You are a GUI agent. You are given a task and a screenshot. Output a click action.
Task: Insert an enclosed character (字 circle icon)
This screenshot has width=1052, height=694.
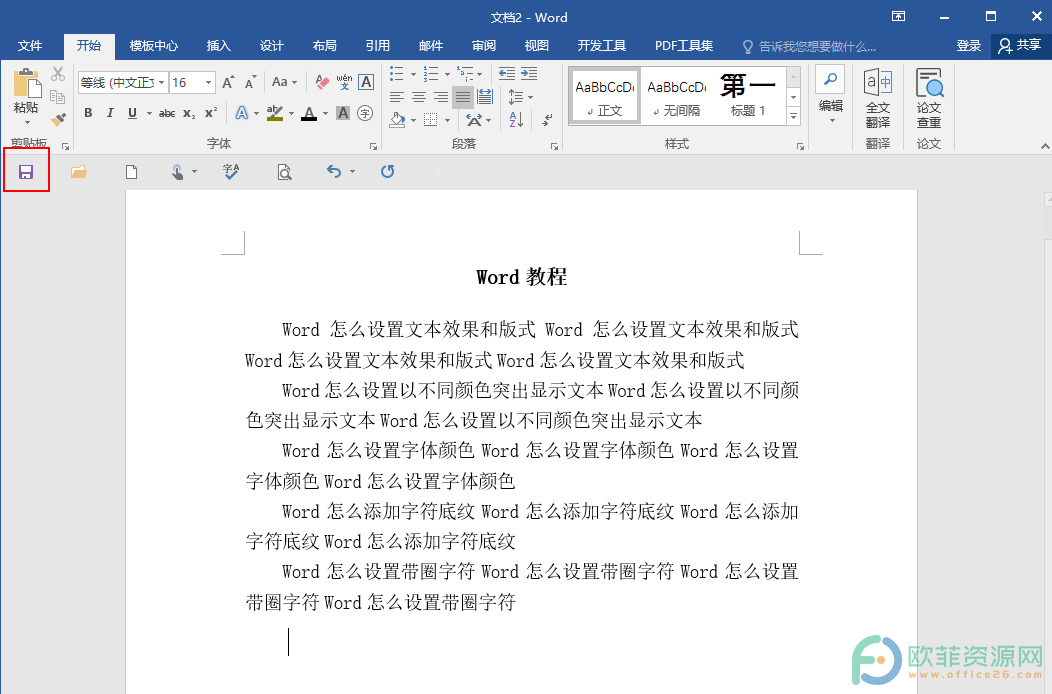coord(365,113)
